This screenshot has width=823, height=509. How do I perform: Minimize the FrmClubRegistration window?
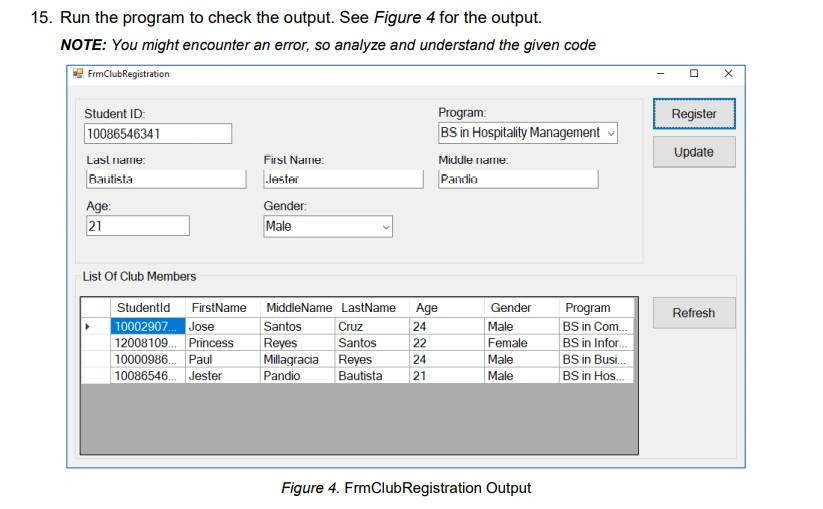660,73
